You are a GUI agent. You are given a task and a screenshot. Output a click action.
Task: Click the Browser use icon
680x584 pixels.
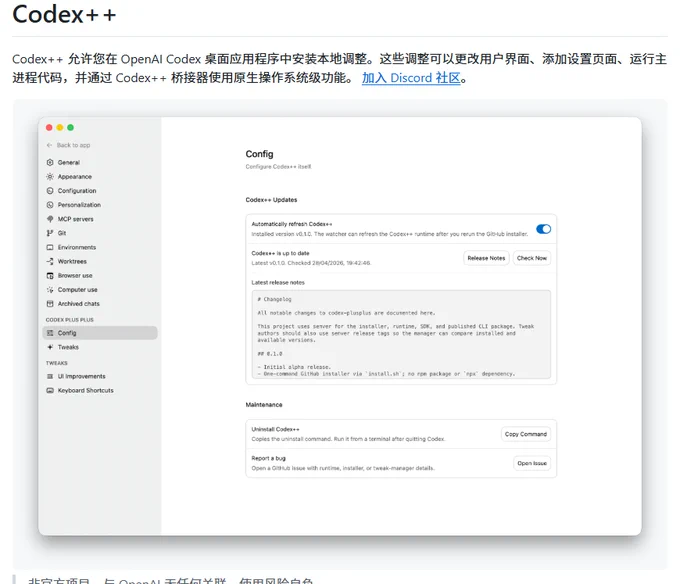tap(50, 276)
